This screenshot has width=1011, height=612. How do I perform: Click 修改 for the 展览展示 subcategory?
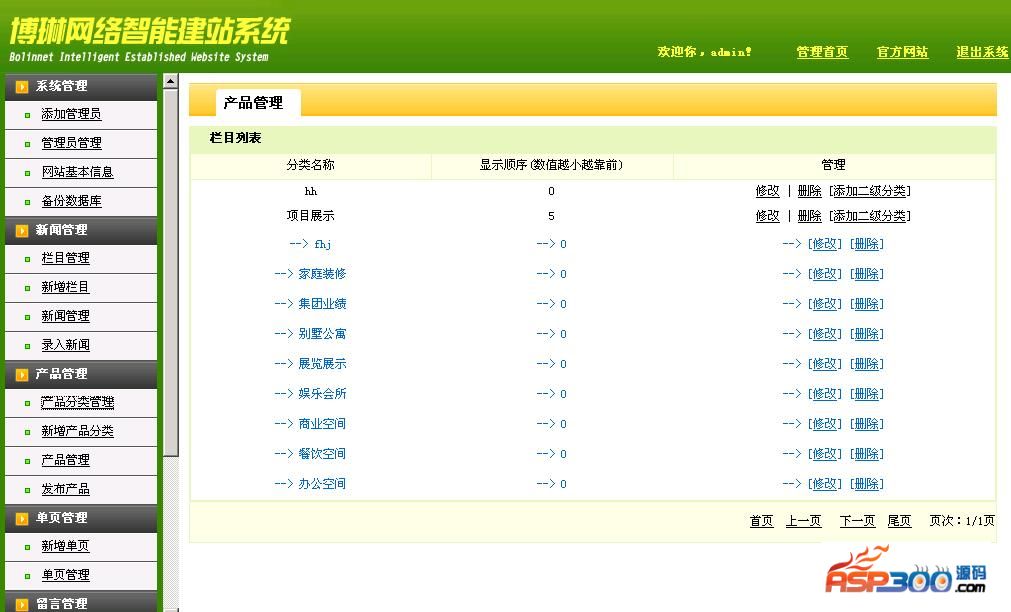pyautogui.click(x=825, y=364)
